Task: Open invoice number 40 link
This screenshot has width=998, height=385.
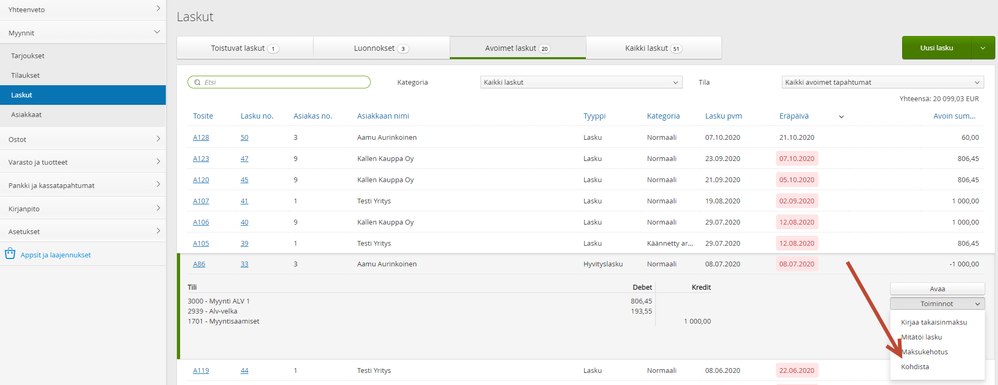Action: point(244,222)
